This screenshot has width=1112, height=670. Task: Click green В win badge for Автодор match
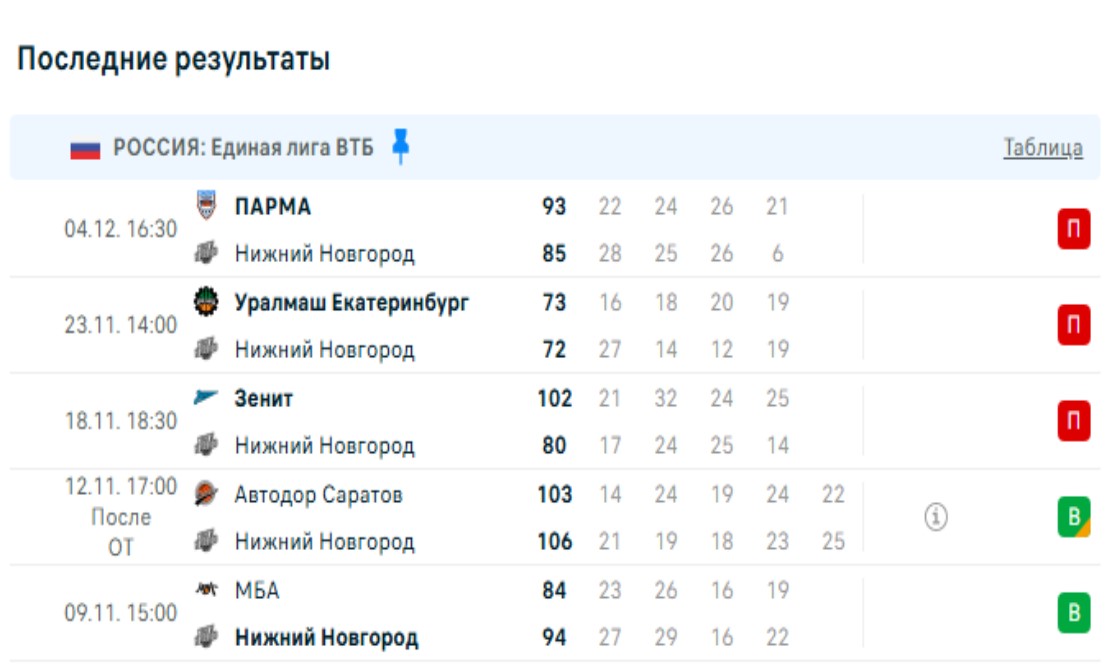click(x=1074, y=517)
